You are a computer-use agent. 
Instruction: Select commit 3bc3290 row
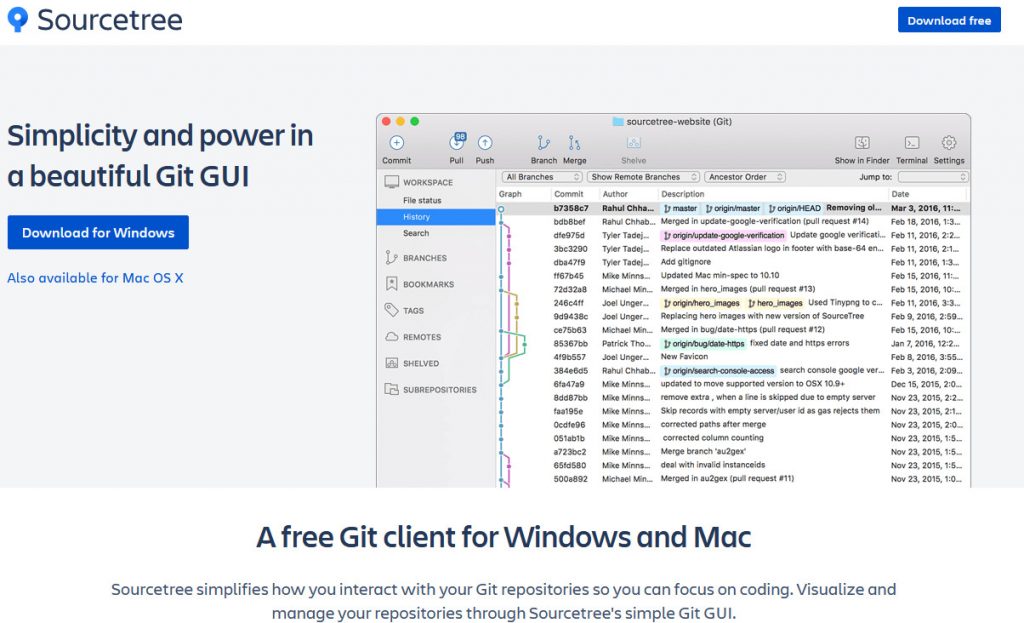point(733,249)
